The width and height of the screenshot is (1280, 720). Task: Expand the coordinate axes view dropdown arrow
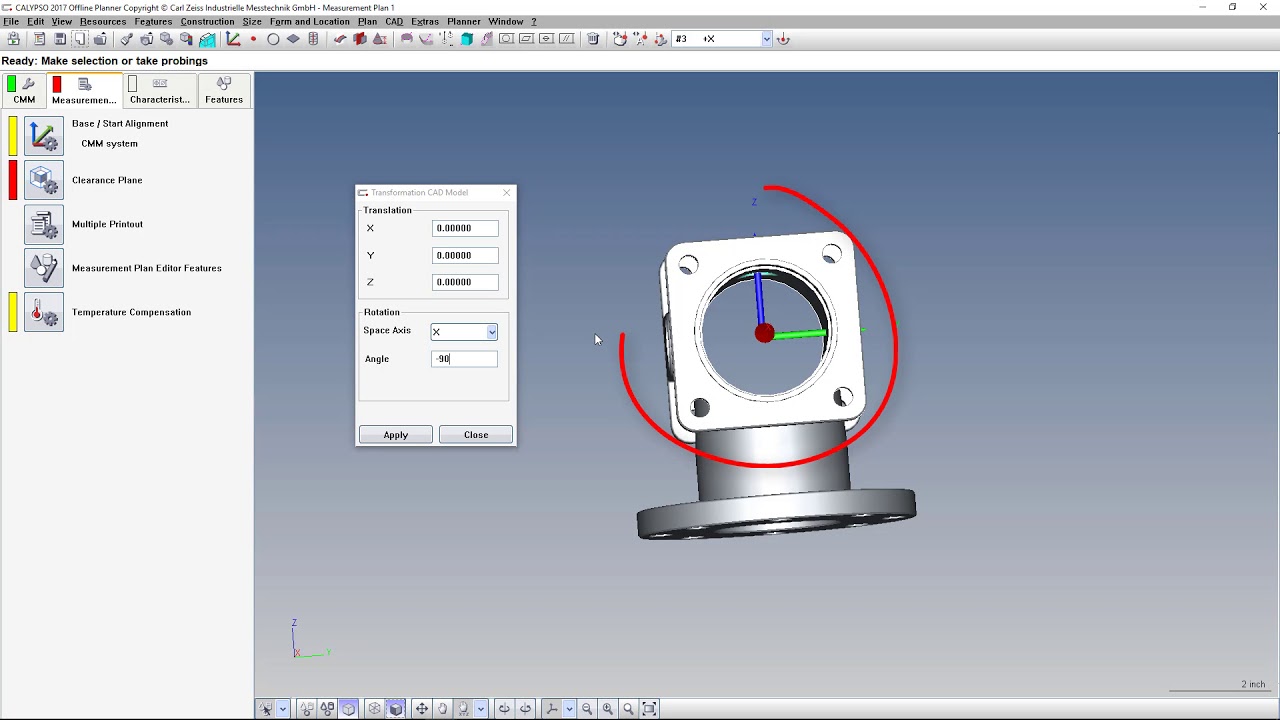[x=569, y=708]
